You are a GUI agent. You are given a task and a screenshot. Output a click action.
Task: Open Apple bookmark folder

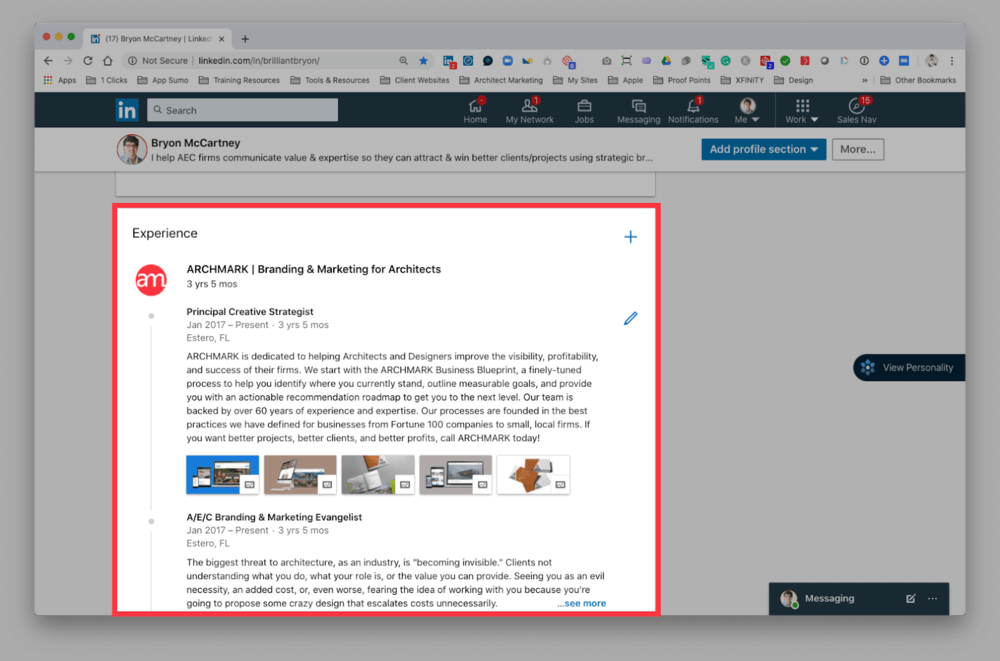click(x=626, y=80)
